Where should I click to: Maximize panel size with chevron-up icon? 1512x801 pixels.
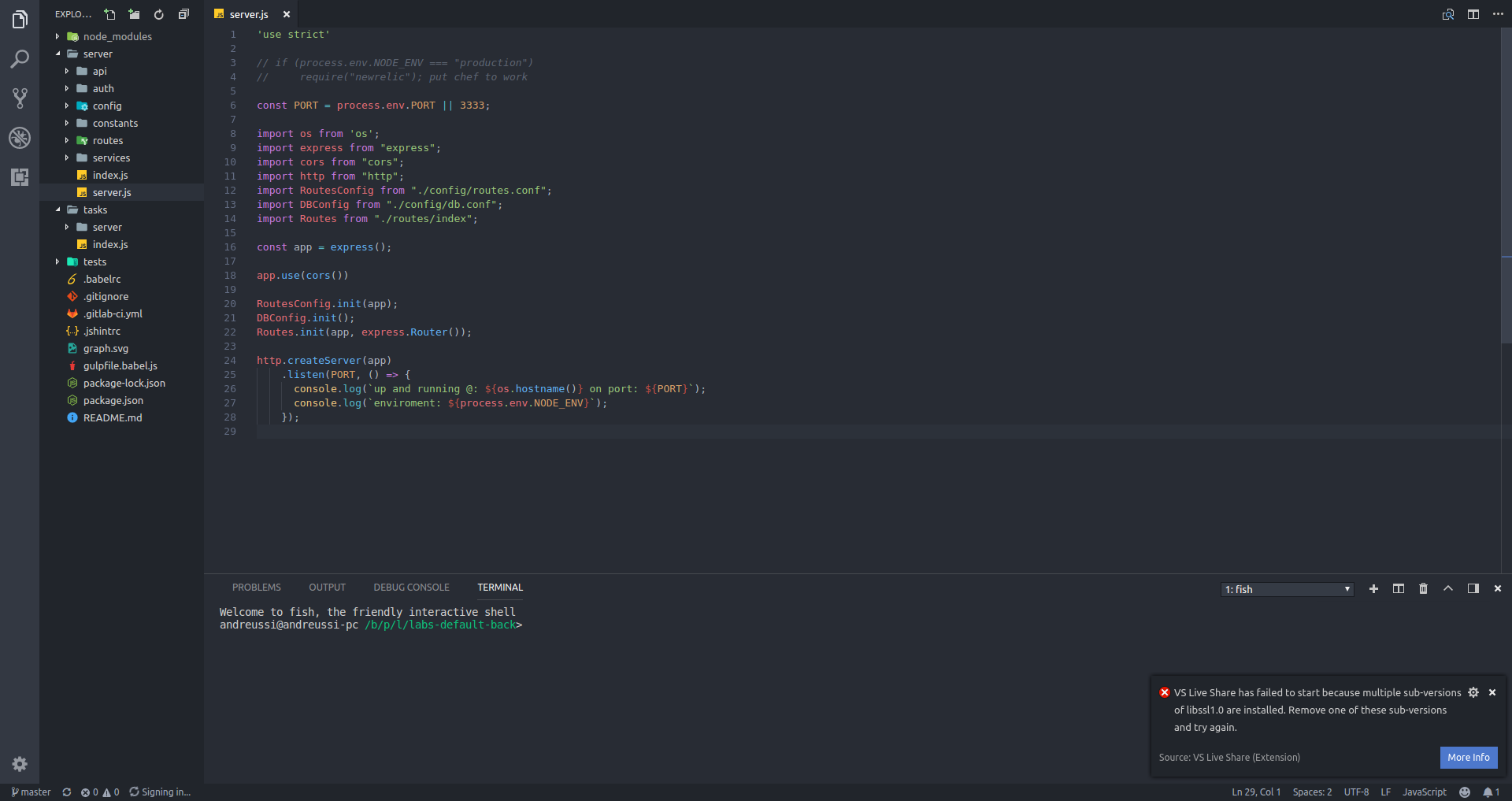(x=1448, y=589)
